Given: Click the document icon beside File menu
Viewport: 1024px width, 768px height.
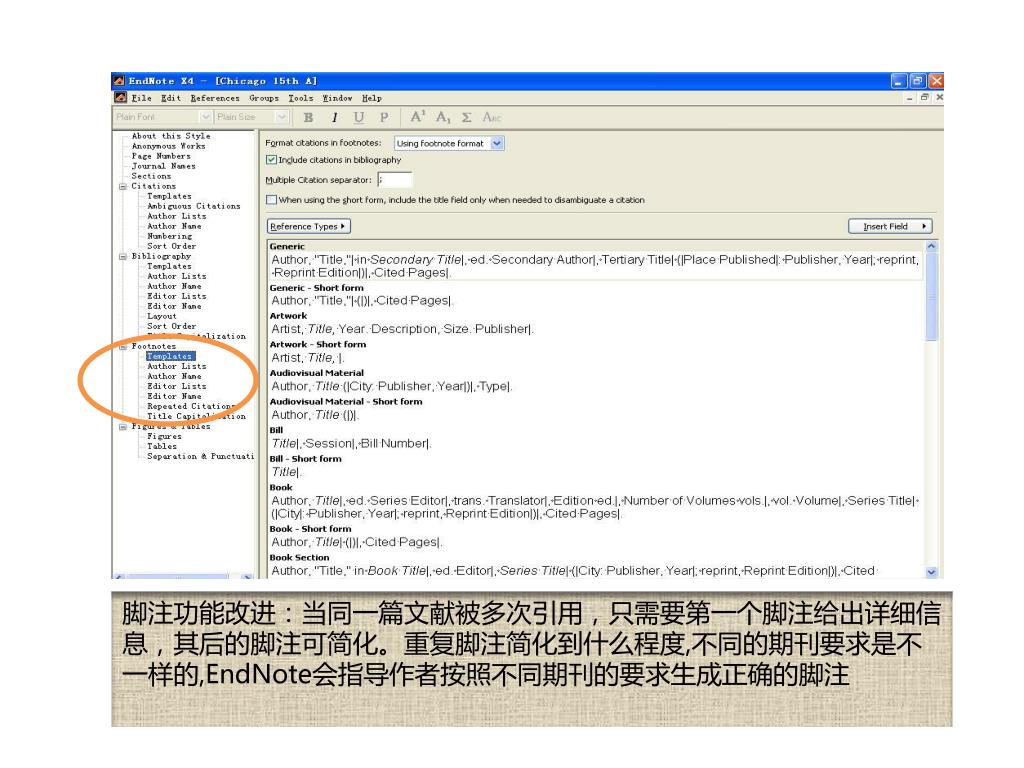Looking at the screenshot, I should [x=120, y=97].
